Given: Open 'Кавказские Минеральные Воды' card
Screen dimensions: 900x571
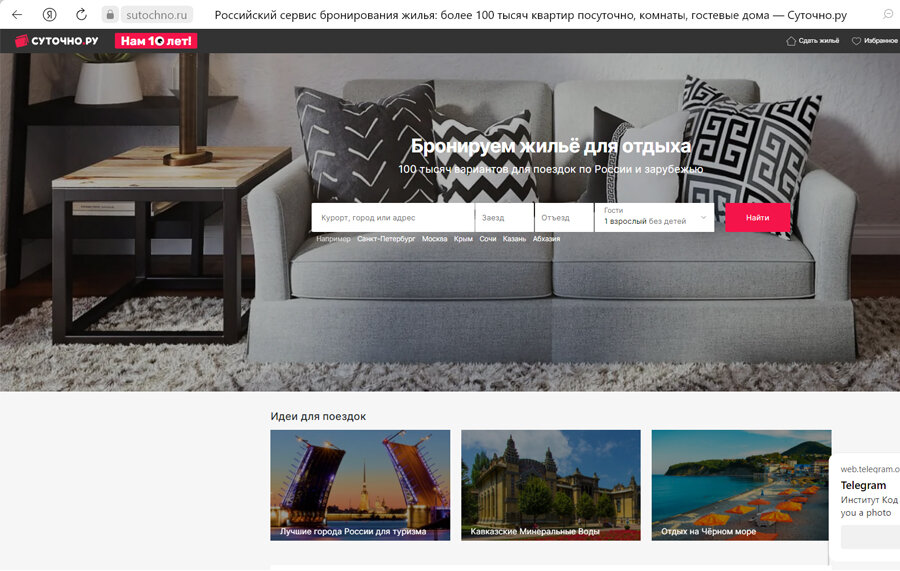Looking at the screenshot, I should (551, 485).
